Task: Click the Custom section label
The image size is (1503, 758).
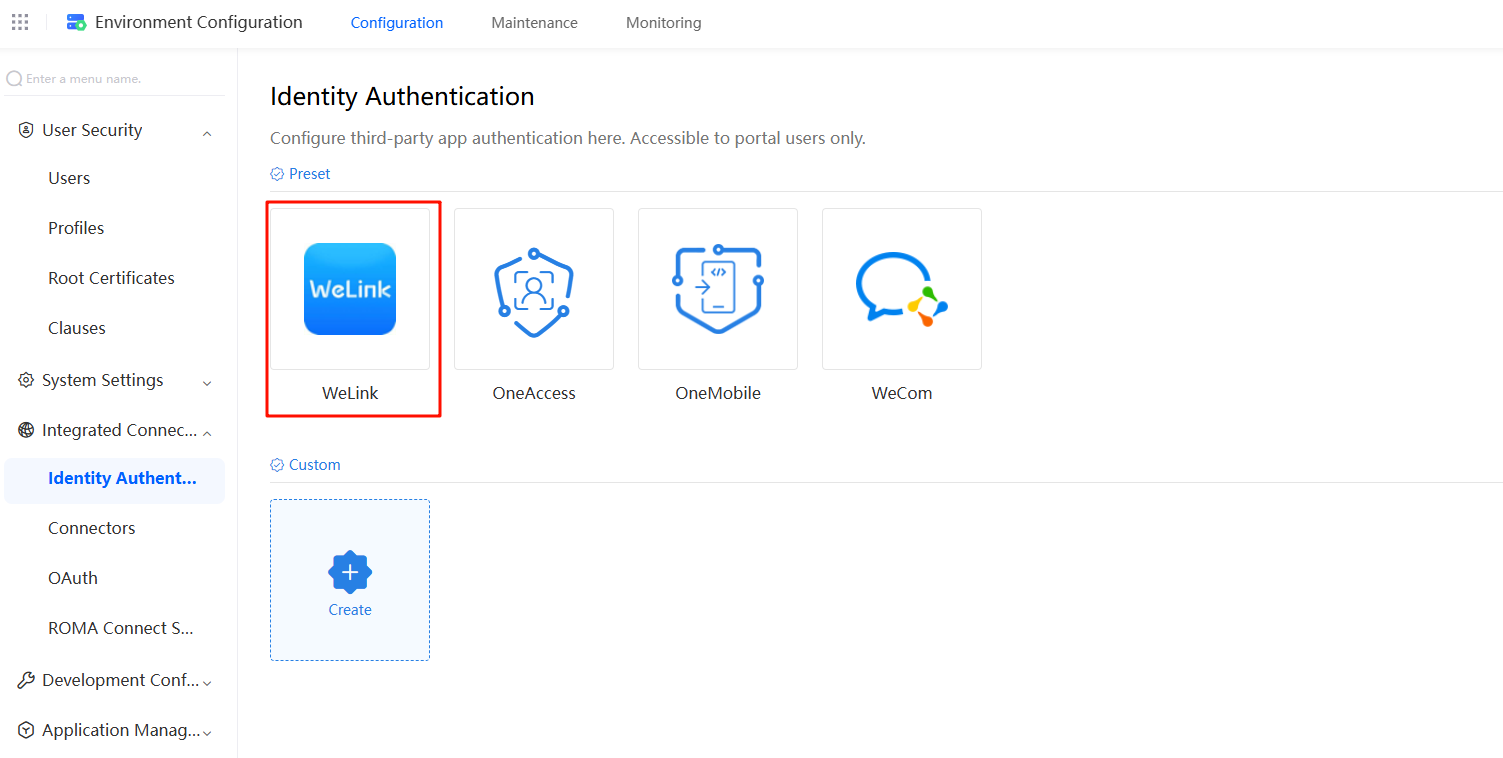Action: point(315,465)
